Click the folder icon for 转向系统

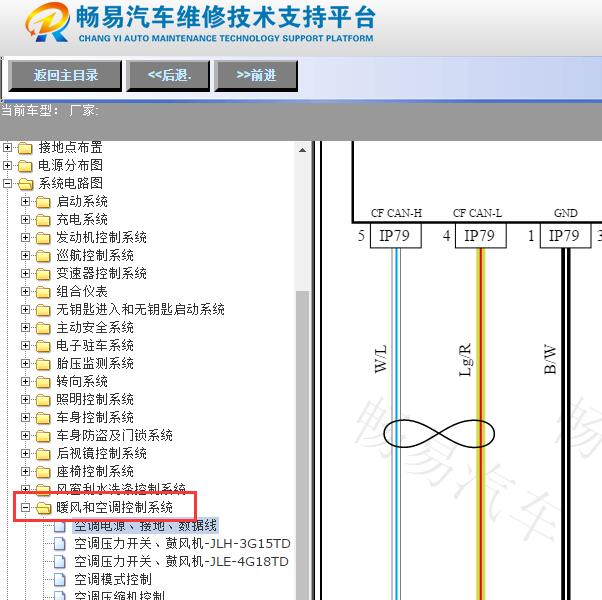pyautogui.click(x=43, y=382)
